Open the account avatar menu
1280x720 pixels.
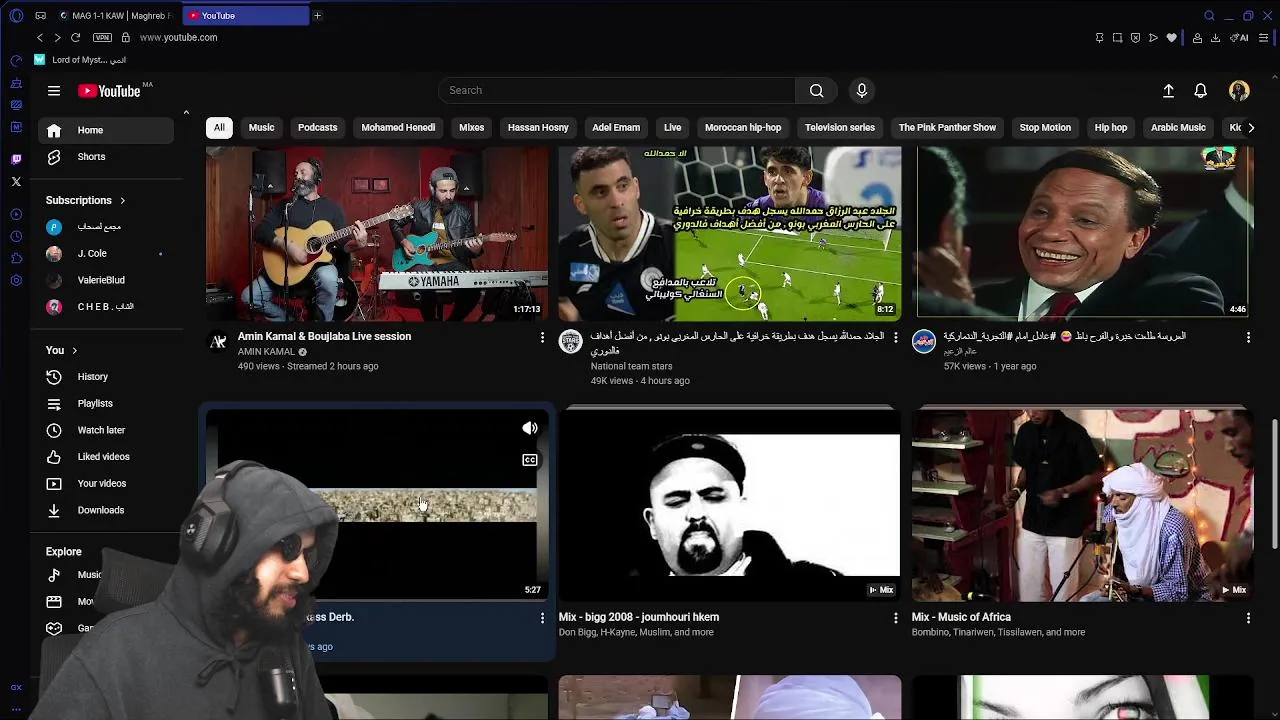coord(1239,91)
